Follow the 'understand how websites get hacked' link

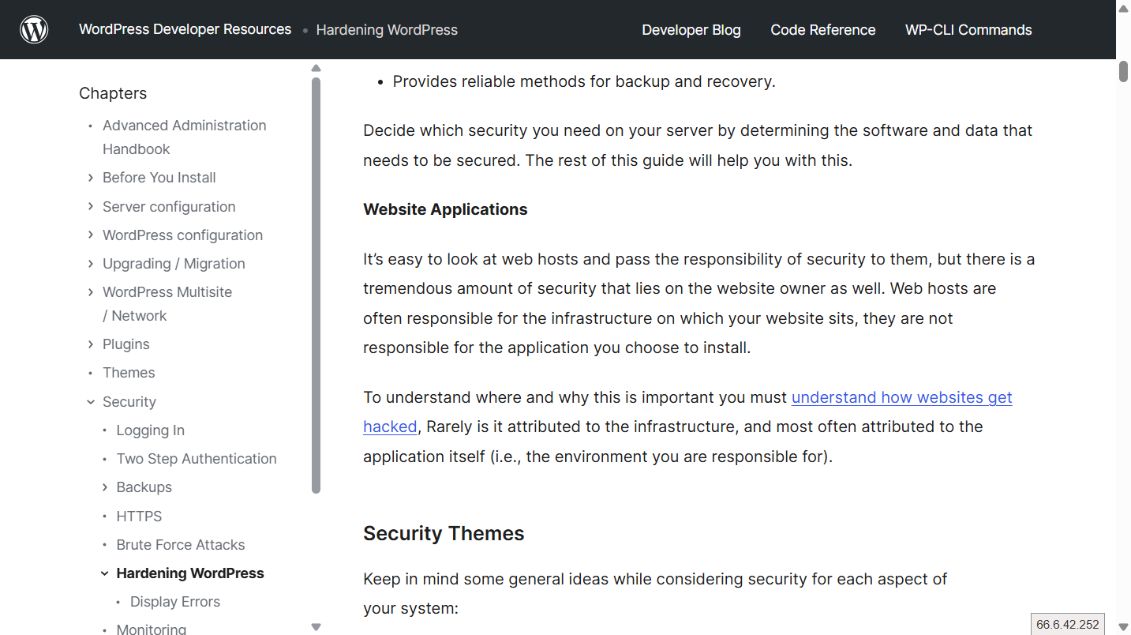point(902,398)
